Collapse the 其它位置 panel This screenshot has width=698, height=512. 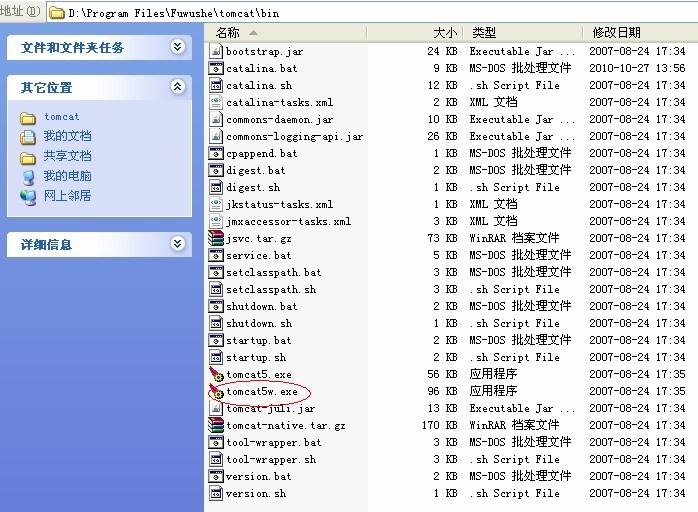178,87
